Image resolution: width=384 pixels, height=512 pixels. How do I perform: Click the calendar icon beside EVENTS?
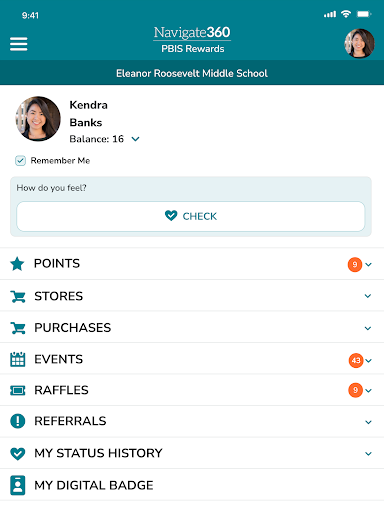pos(18,359)
